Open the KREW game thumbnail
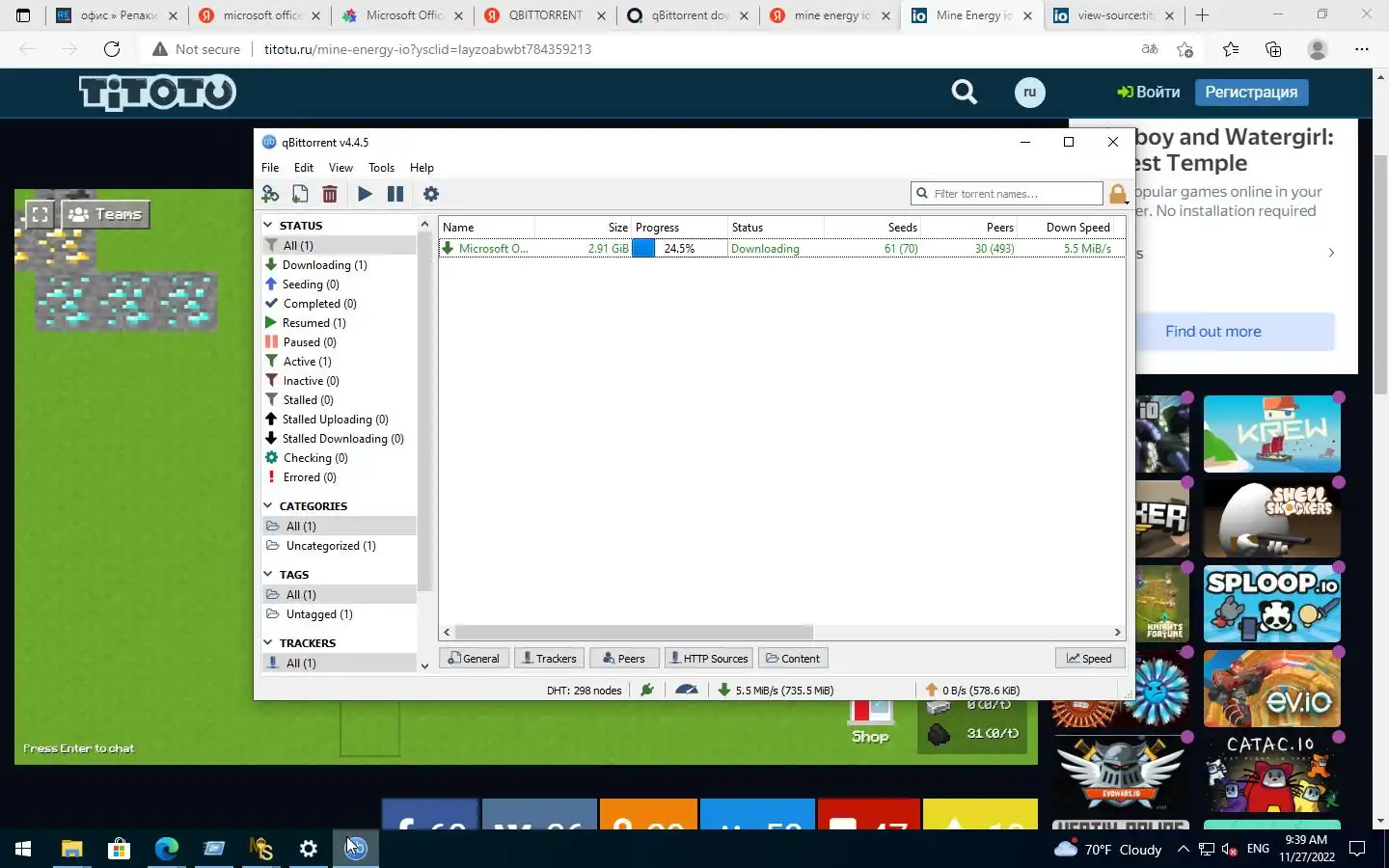This screenshot has width=1389, height=868. pos(1271,433)
